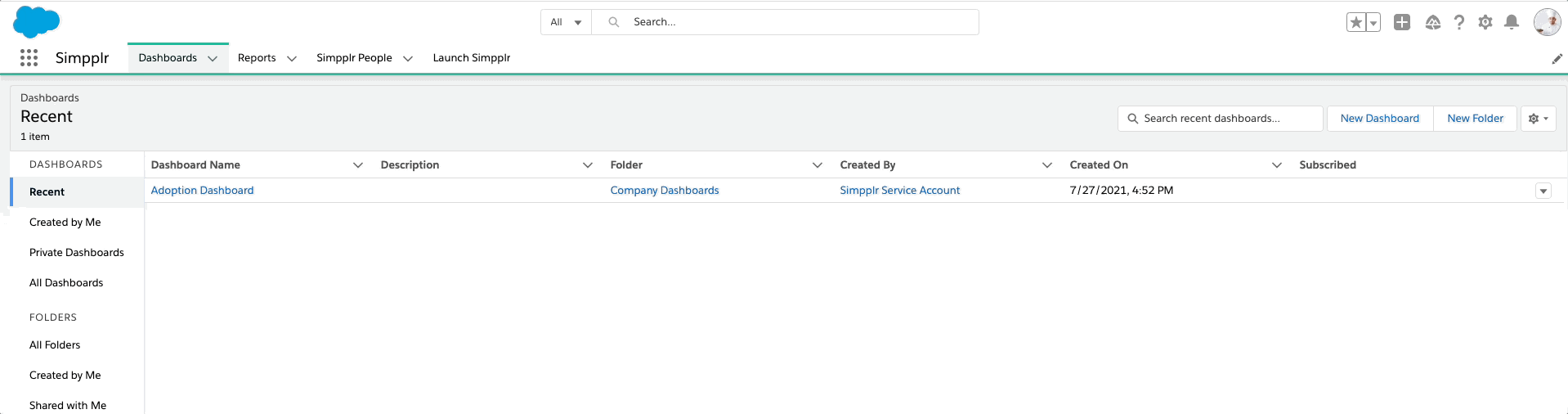Select the Reports navigation tab

pyautogui.click(x=257, y=58)
